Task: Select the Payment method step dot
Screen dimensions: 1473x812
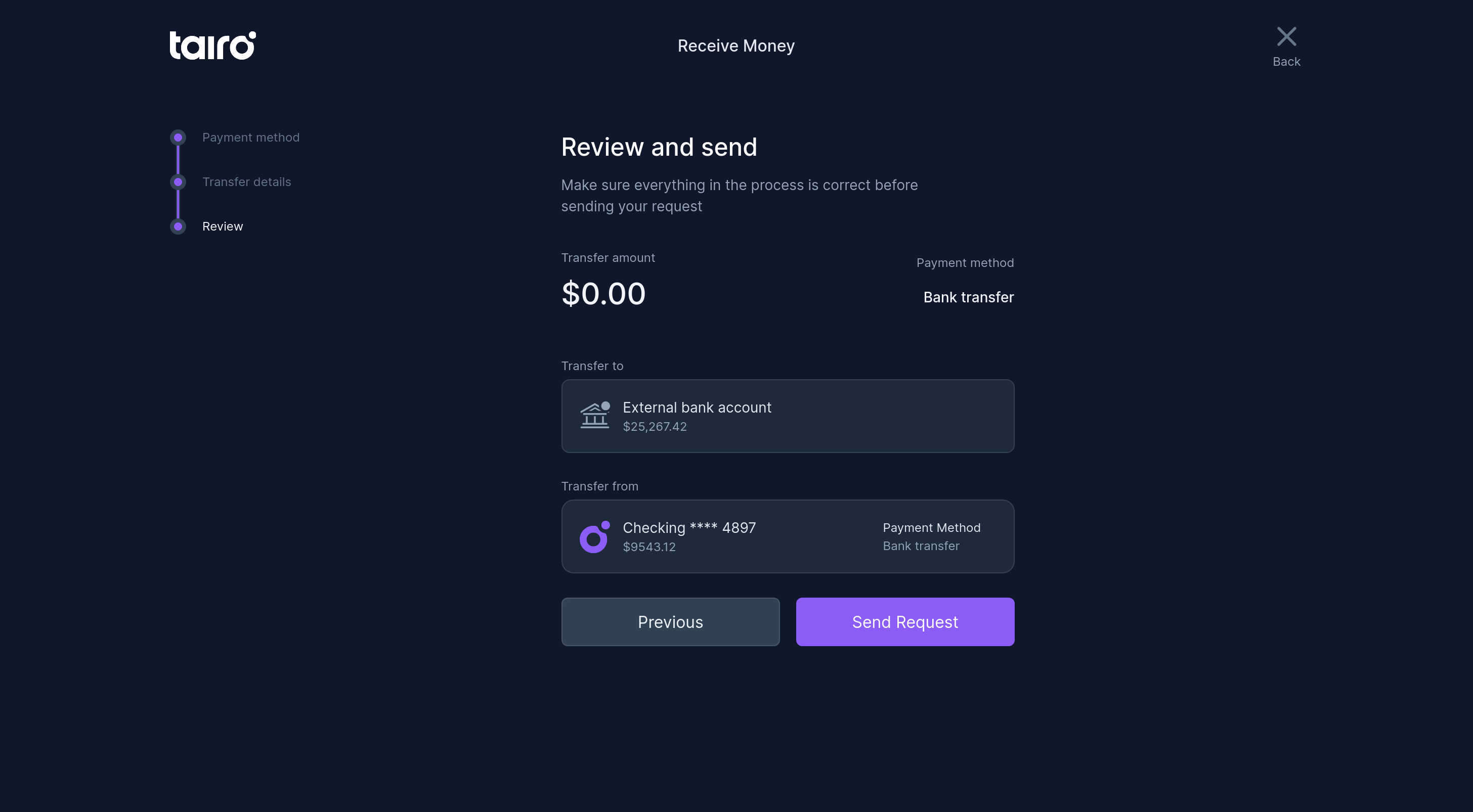Action: point(178,138)
